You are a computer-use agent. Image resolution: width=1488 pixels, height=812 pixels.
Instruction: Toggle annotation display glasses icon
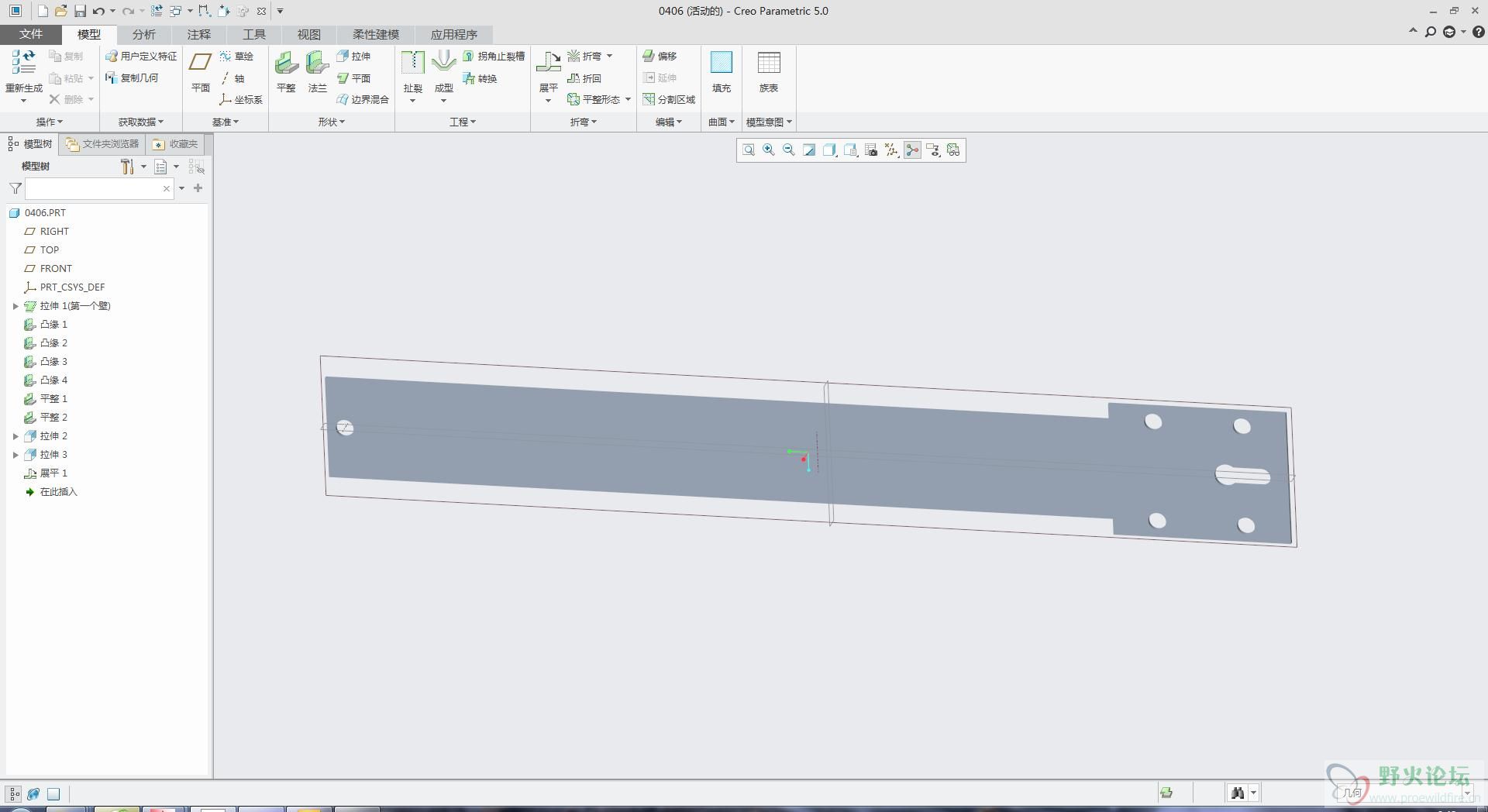953,150
